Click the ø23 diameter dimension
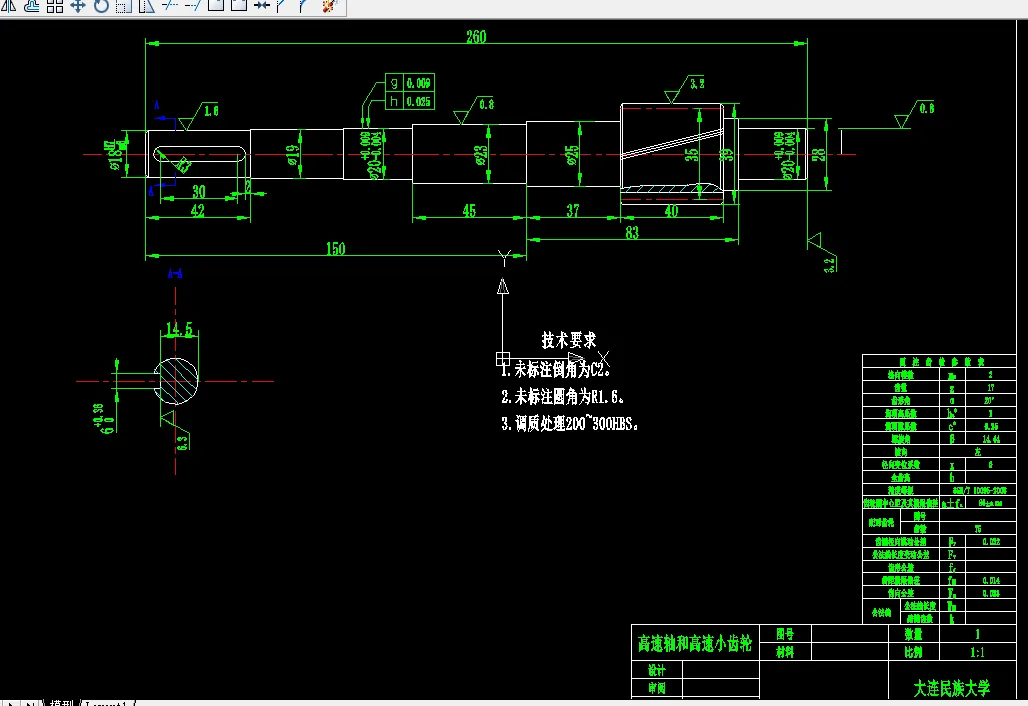Screen dimensions: 1028x706 pyautogui.click(x=481, y=155)
